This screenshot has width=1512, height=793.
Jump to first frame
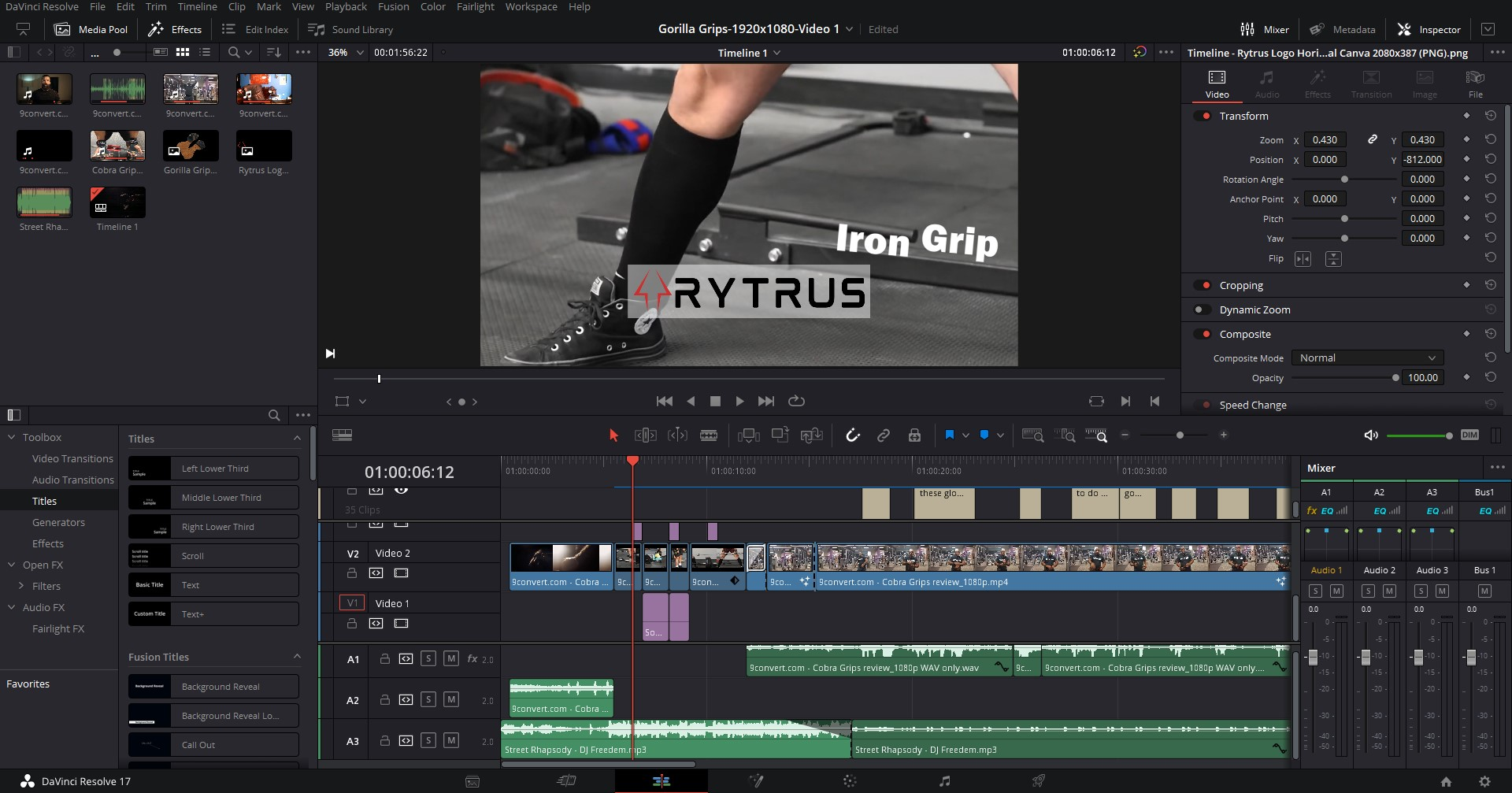click(x=665, y=401)
